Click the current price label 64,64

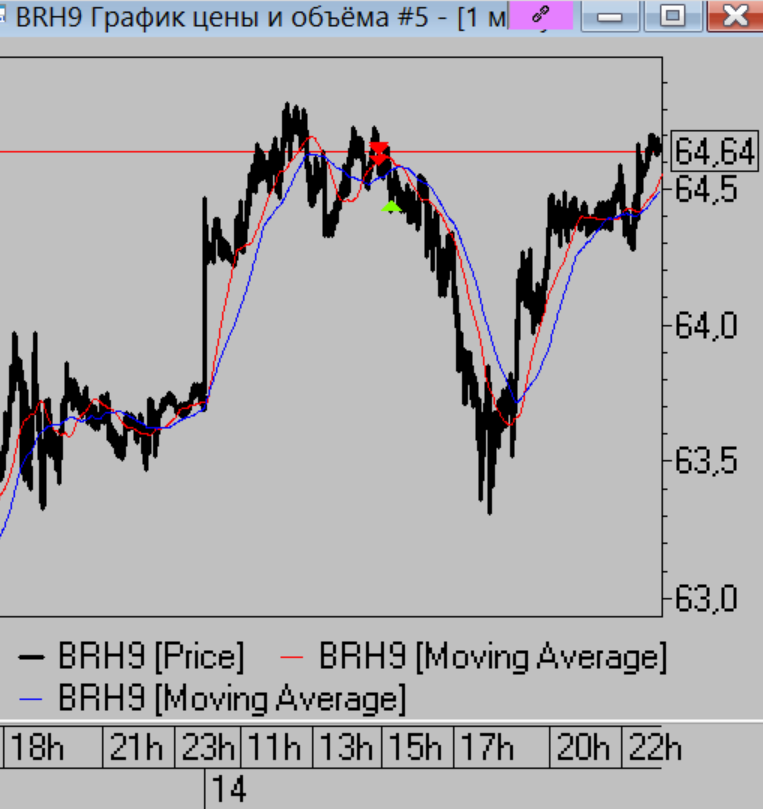(x=713, y=152)
